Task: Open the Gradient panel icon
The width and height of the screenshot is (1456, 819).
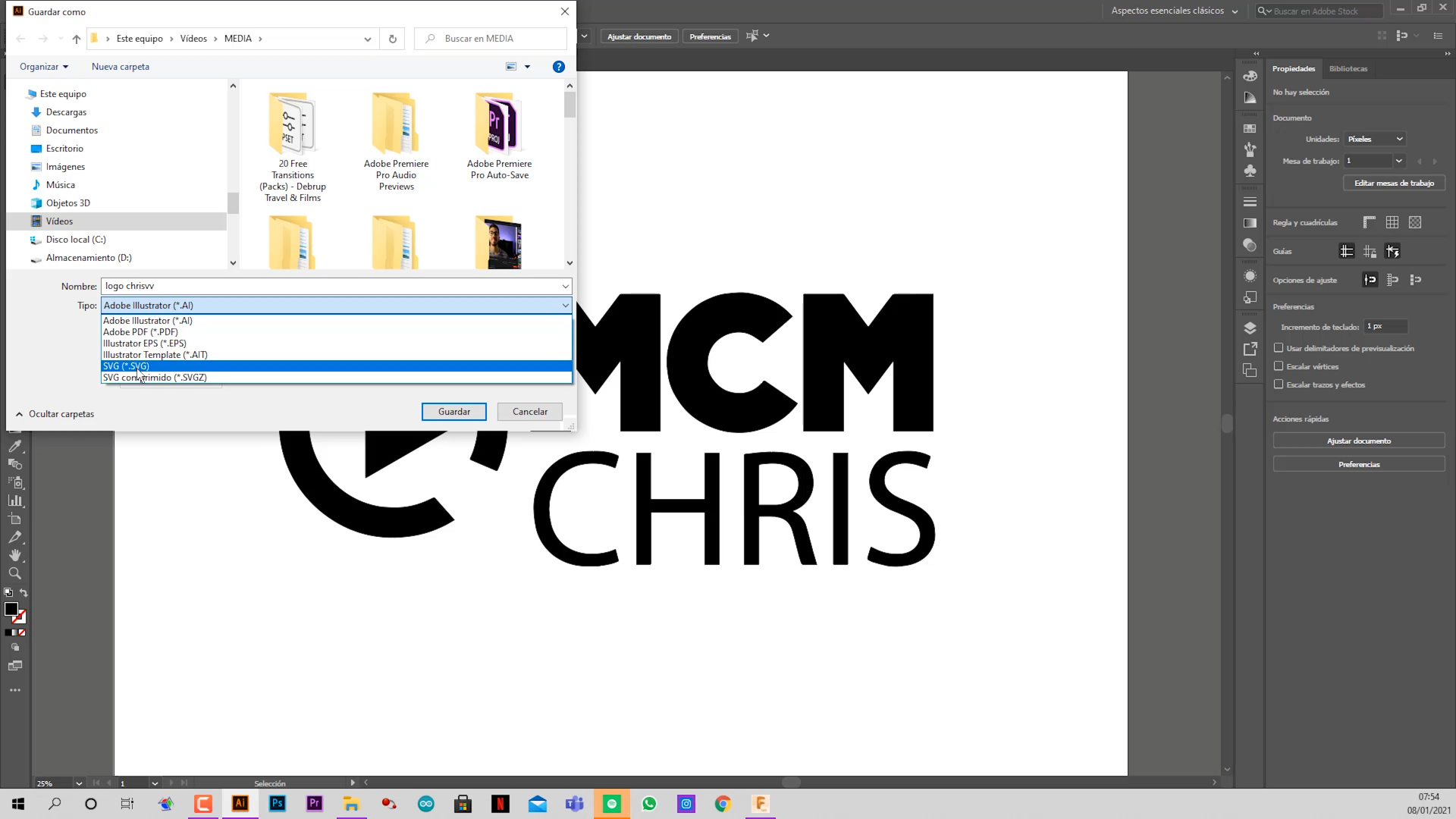Action: click(x=1250, y=223)
